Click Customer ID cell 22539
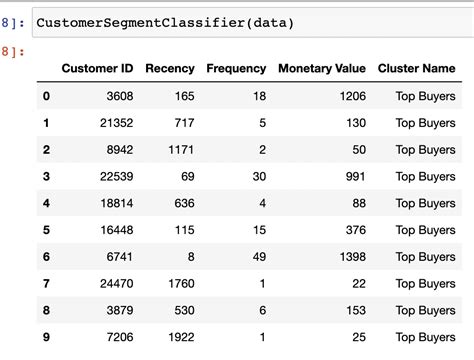The width and height of the screenshot is (474, 360). pos(117,176)
